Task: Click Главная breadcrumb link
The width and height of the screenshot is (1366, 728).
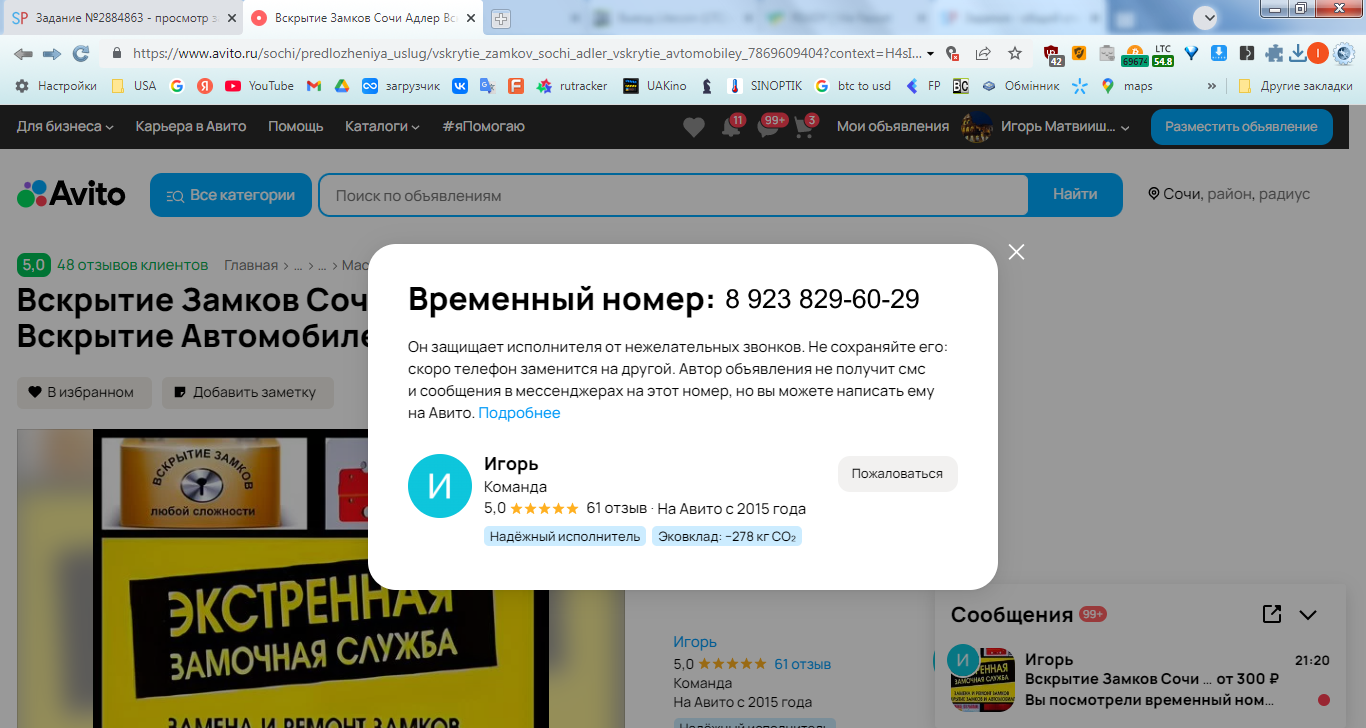Action: pyautogui.click(x=251, y=265)
